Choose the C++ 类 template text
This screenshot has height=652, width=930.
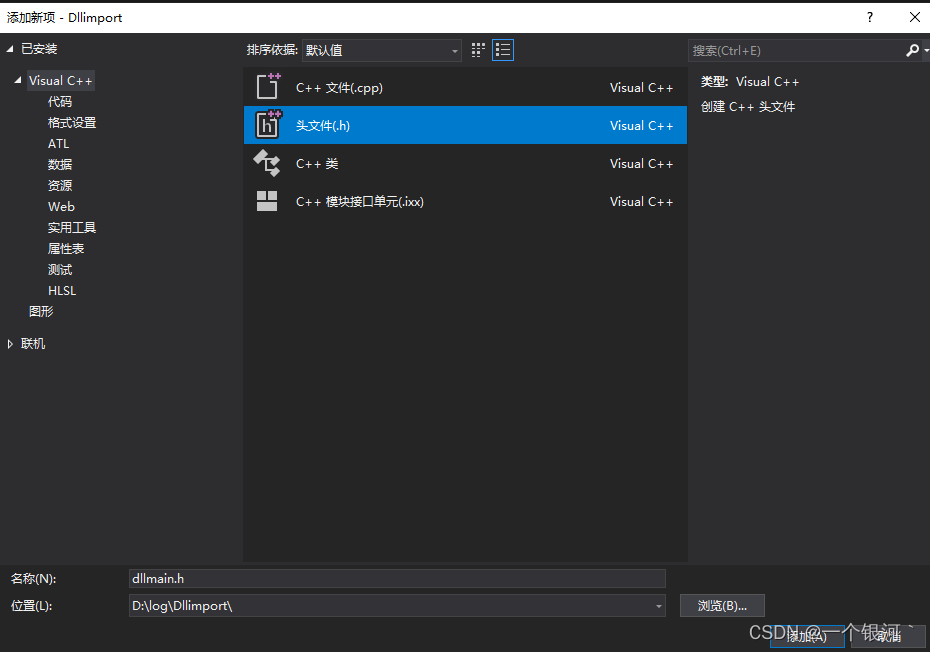click(317, 163)
